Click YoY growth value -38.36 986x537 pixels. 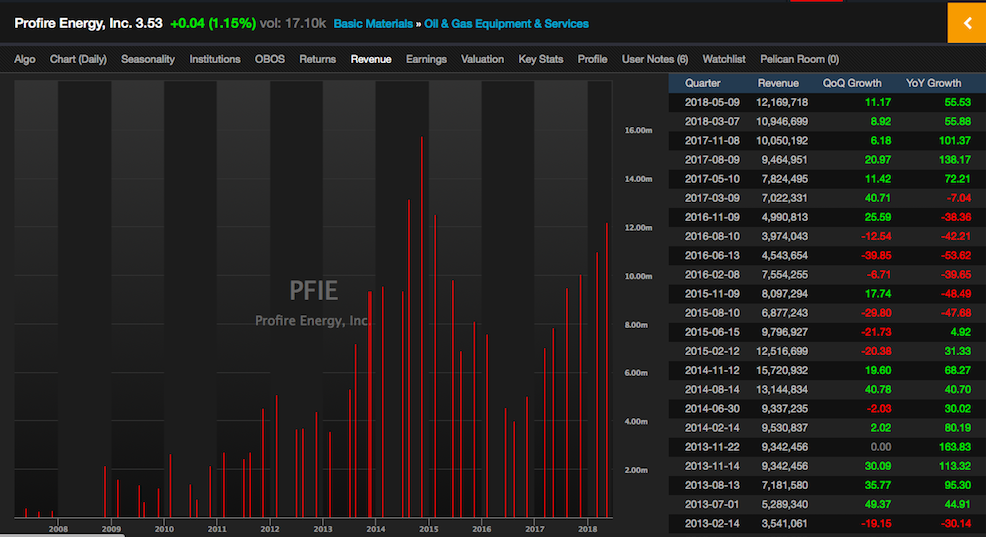[955, 217]
